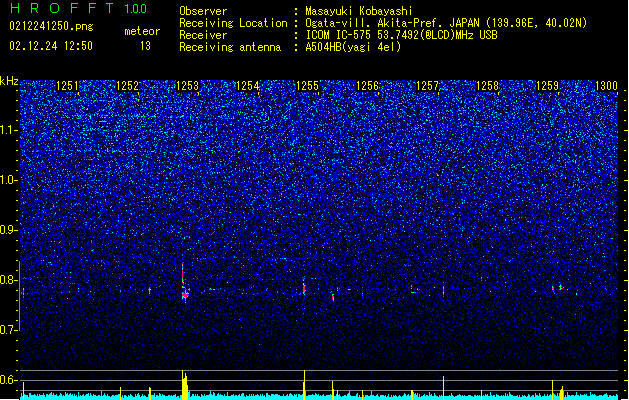Click the red meteor echo at 1255
Viewport: 629px width, 400px height.
coord(304,287)
